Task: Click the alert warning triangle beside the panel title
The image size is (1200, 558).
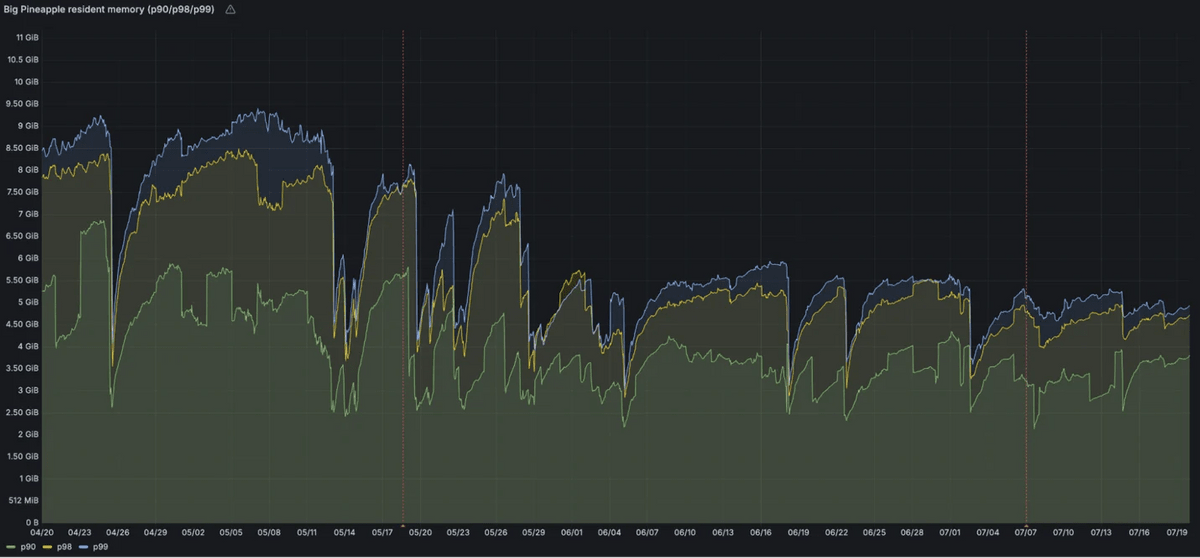Action: (x=231, y=9)
